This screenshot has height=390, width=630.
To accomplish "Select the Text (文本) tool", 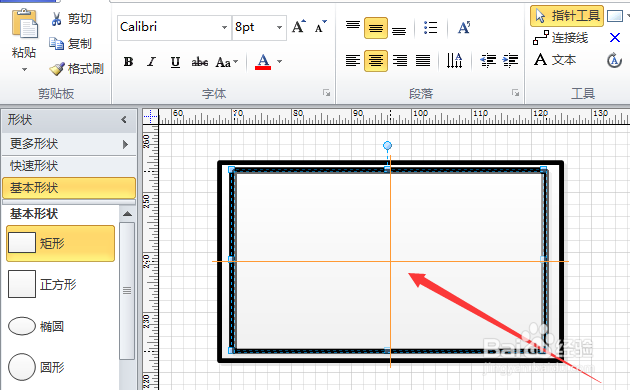I will pos(555,60).
